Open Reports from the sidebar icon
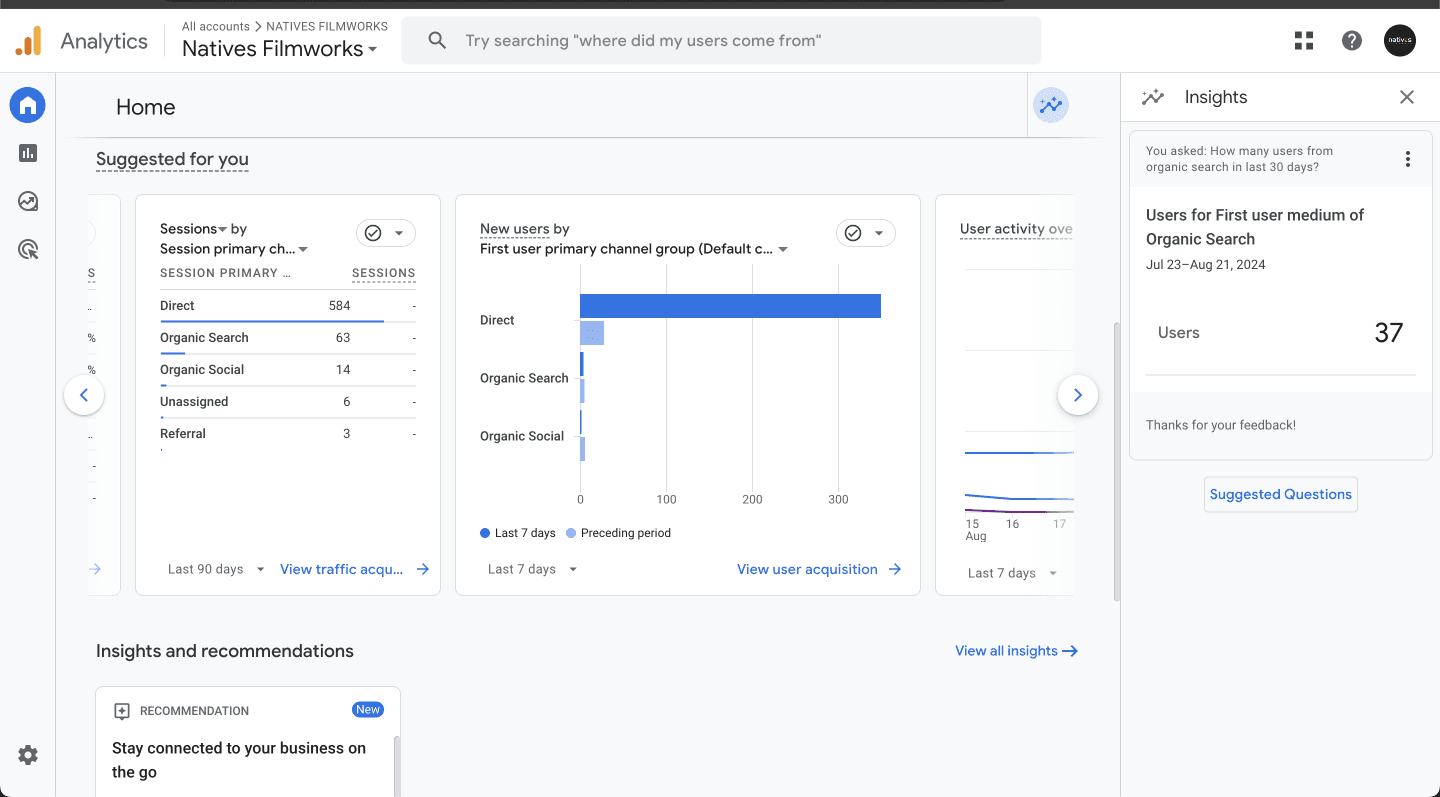This screenshot has width=1440, height=797. (x=28, y=153)
